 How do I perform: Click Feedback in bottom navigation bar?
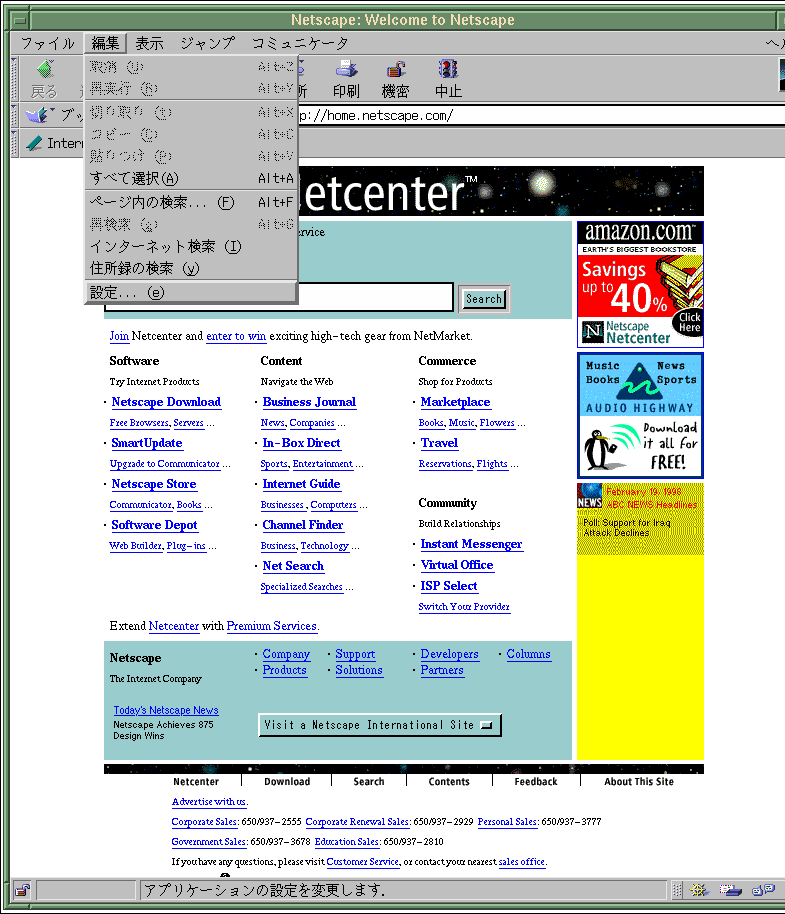pos(536,782)
